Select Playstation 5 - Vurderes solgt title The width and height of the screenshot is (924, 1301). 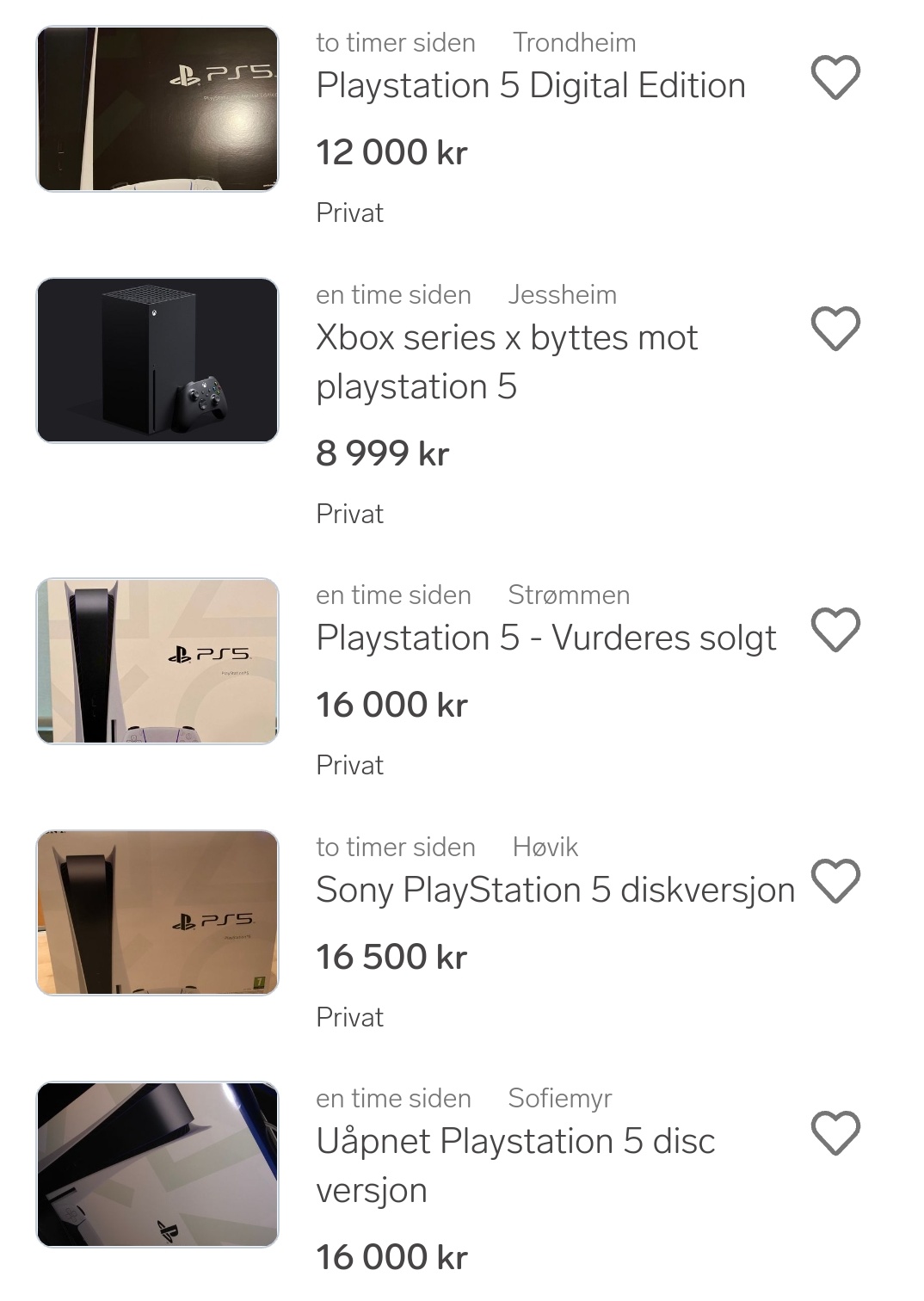click(x=546, y=638)
